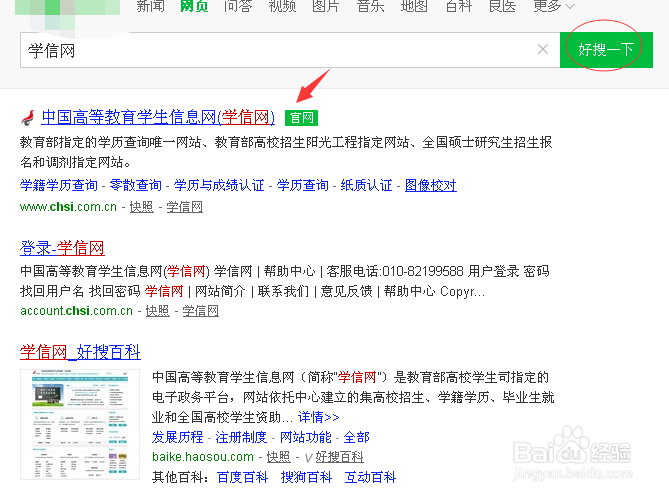669x497 pixels.
Task: Click the 好搜百科 website preview thumbnail
Action: point(80,424)
